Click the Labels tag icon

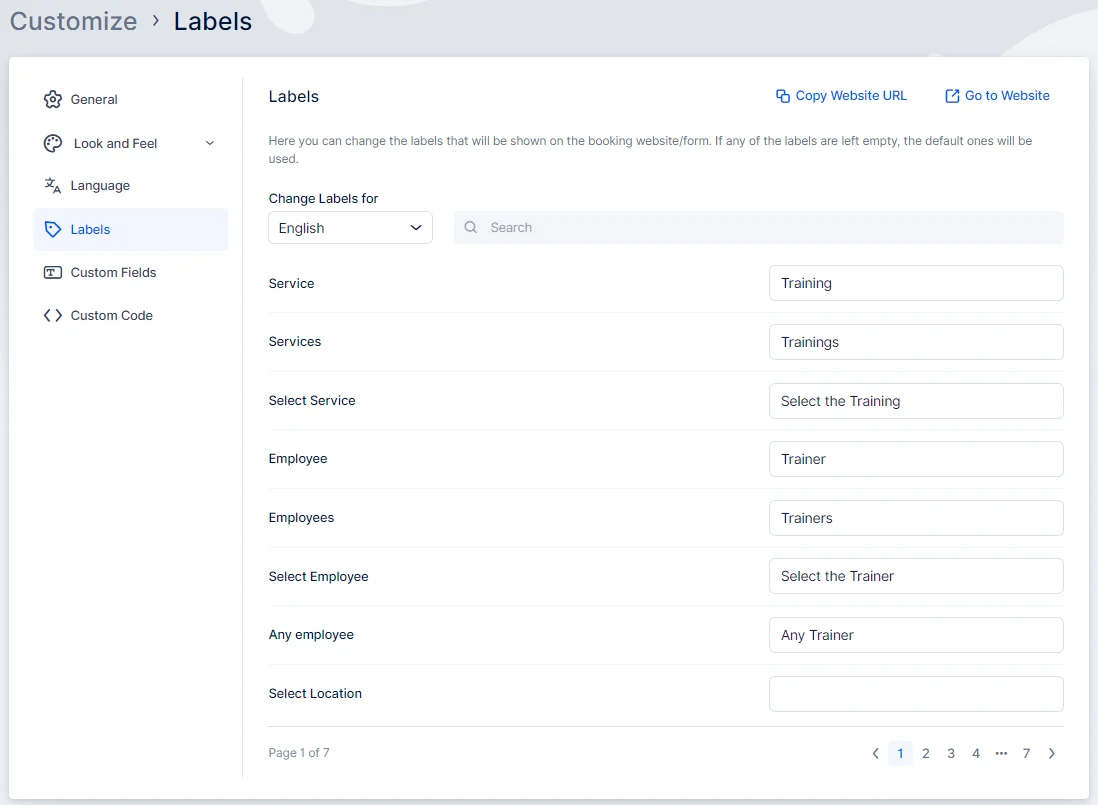(53, 230)
